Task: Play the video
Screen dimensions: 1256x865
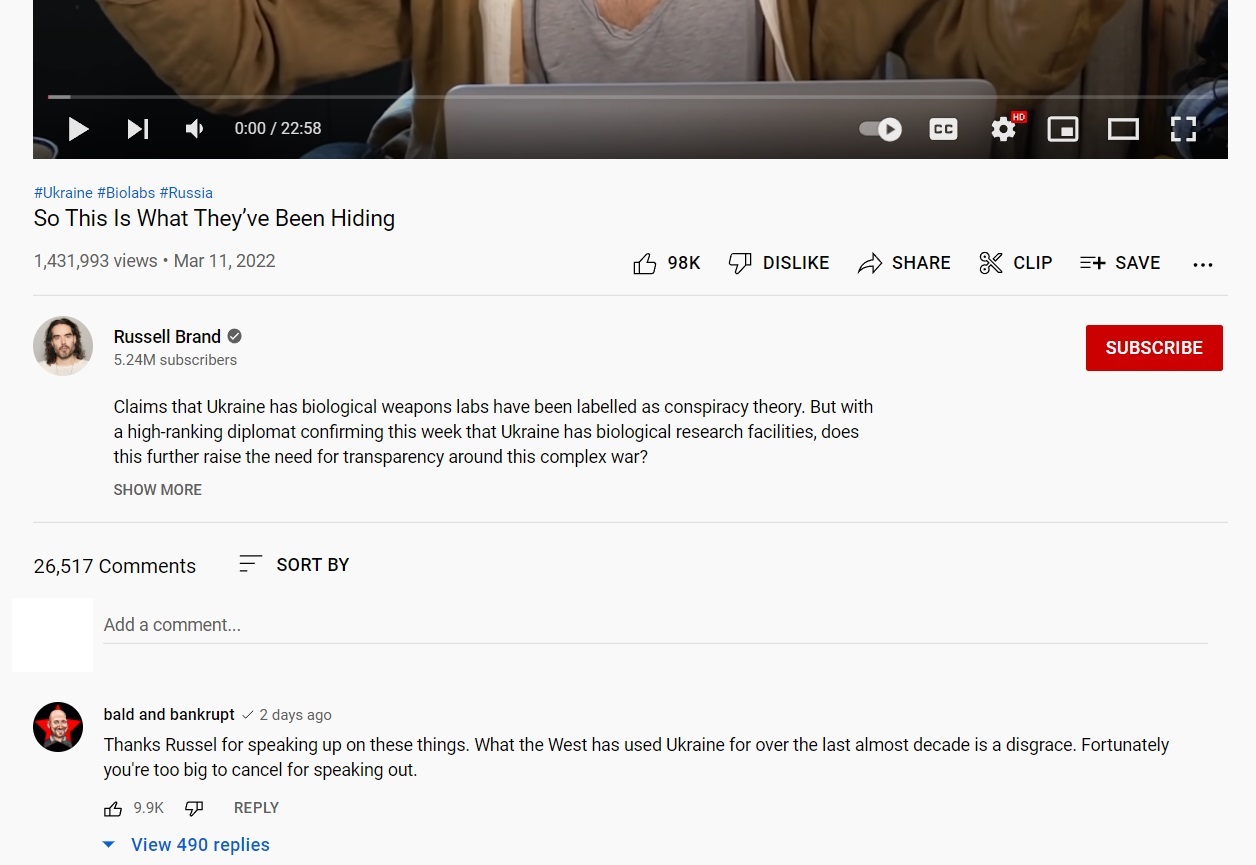Action: point(78,128)
